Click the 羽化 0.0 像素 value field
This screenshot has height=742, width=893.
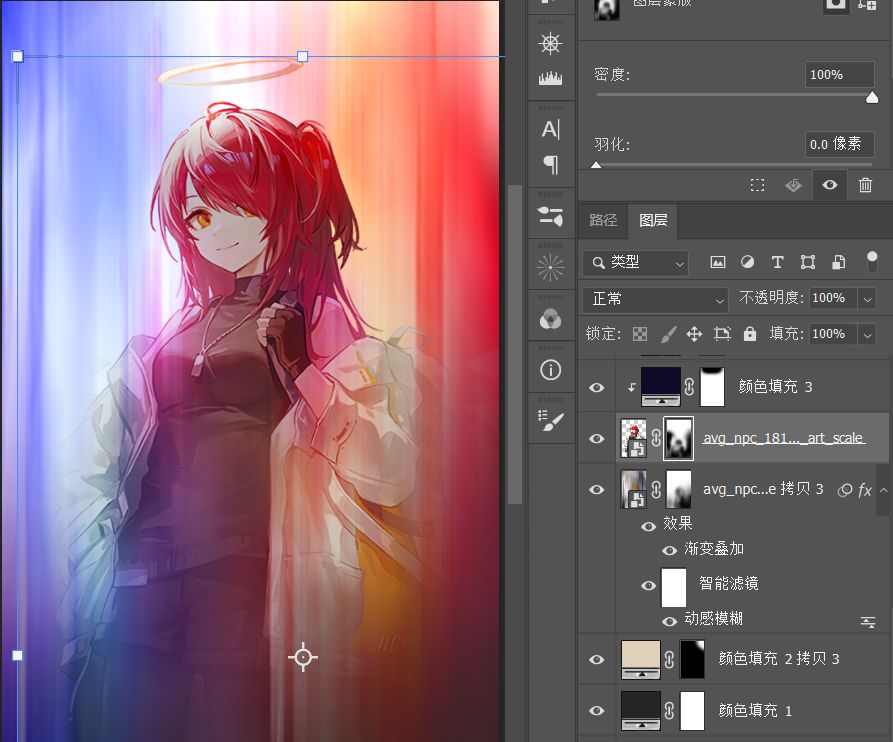pos(839,144)
